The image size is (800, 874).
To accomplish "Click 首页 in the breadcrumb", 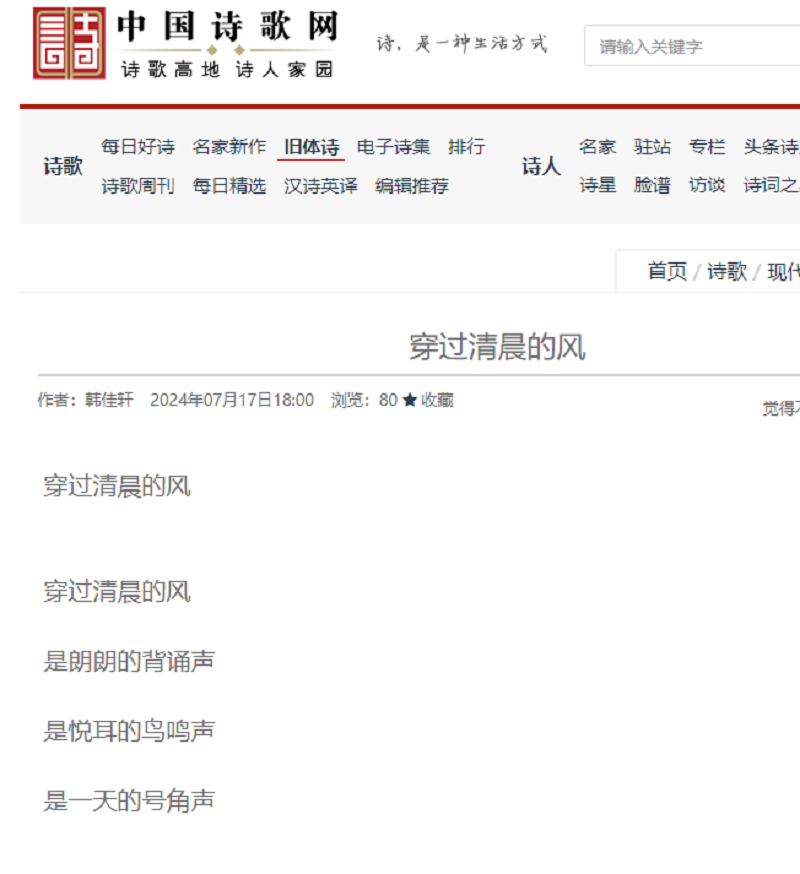I will click(x=667, y=272).
